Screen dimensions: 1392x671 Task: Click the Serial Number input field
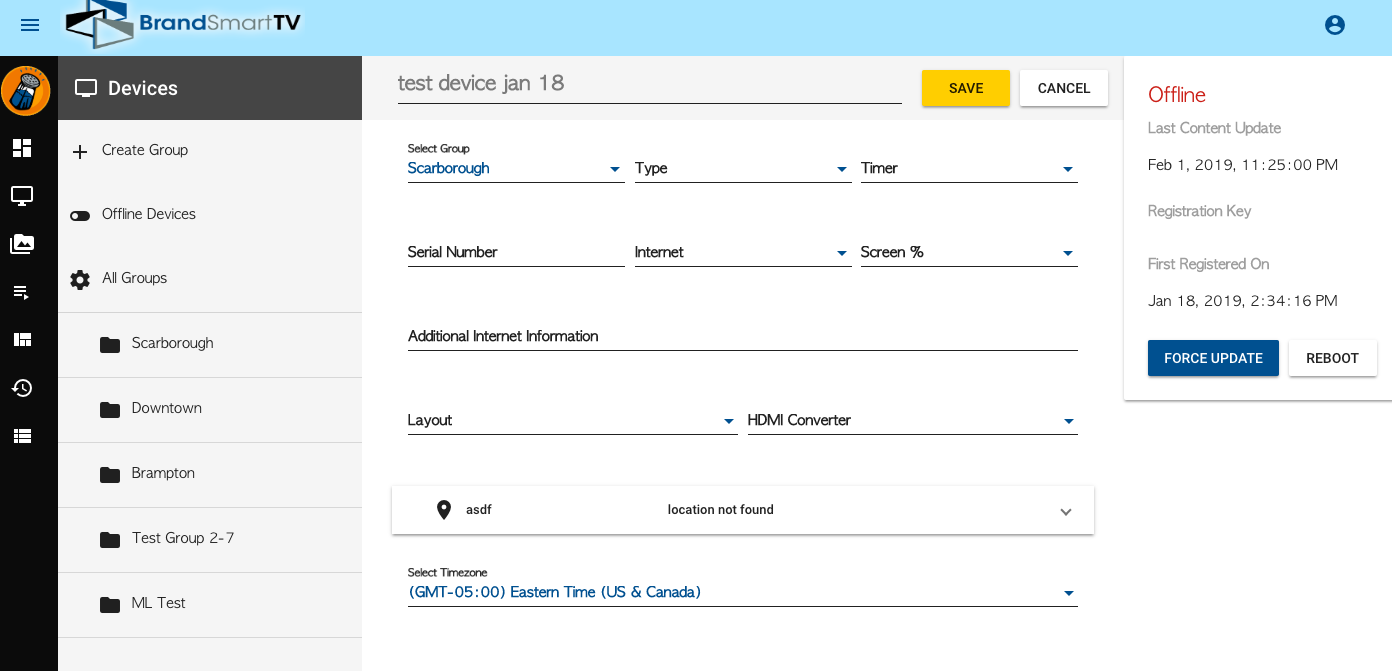515,253
